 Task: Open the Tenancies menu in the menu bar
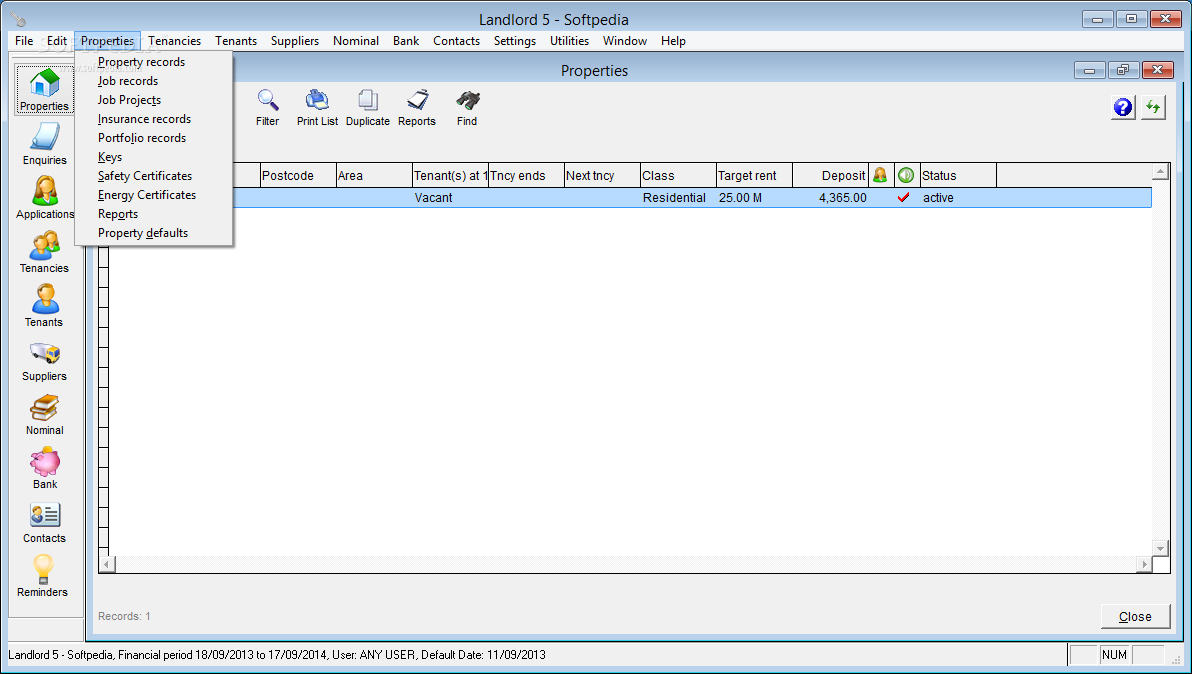(x=175, y=41)
